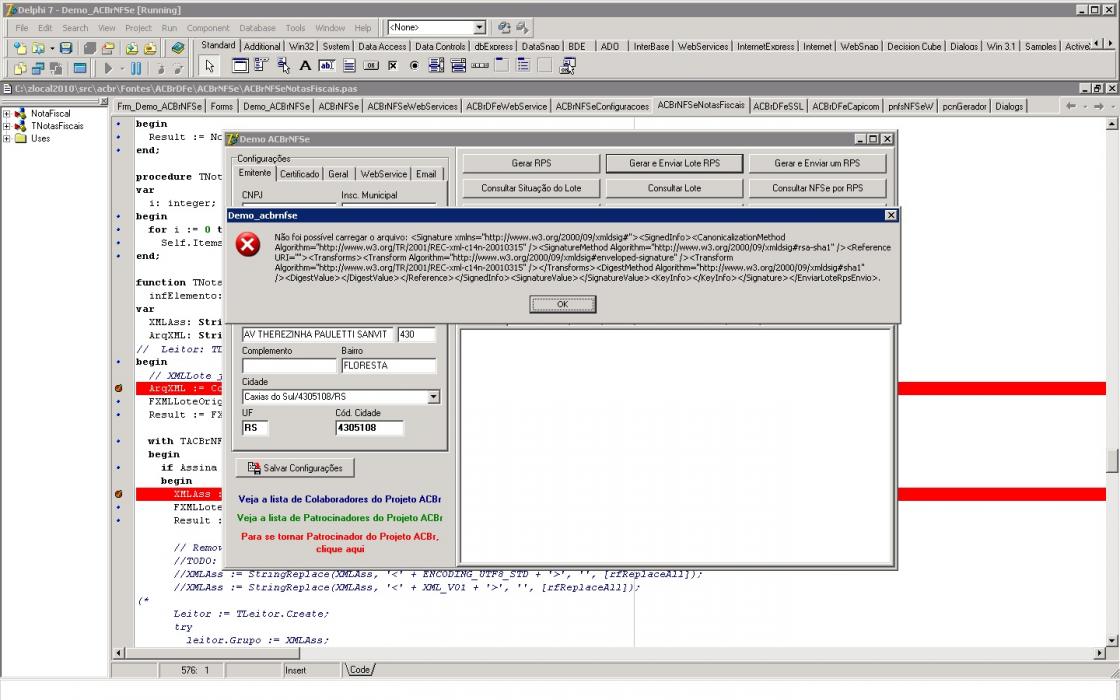The width and height of the screenshot is (1120, 700).
Task: Select the WebService configuration tab
Action: [384, 174]
